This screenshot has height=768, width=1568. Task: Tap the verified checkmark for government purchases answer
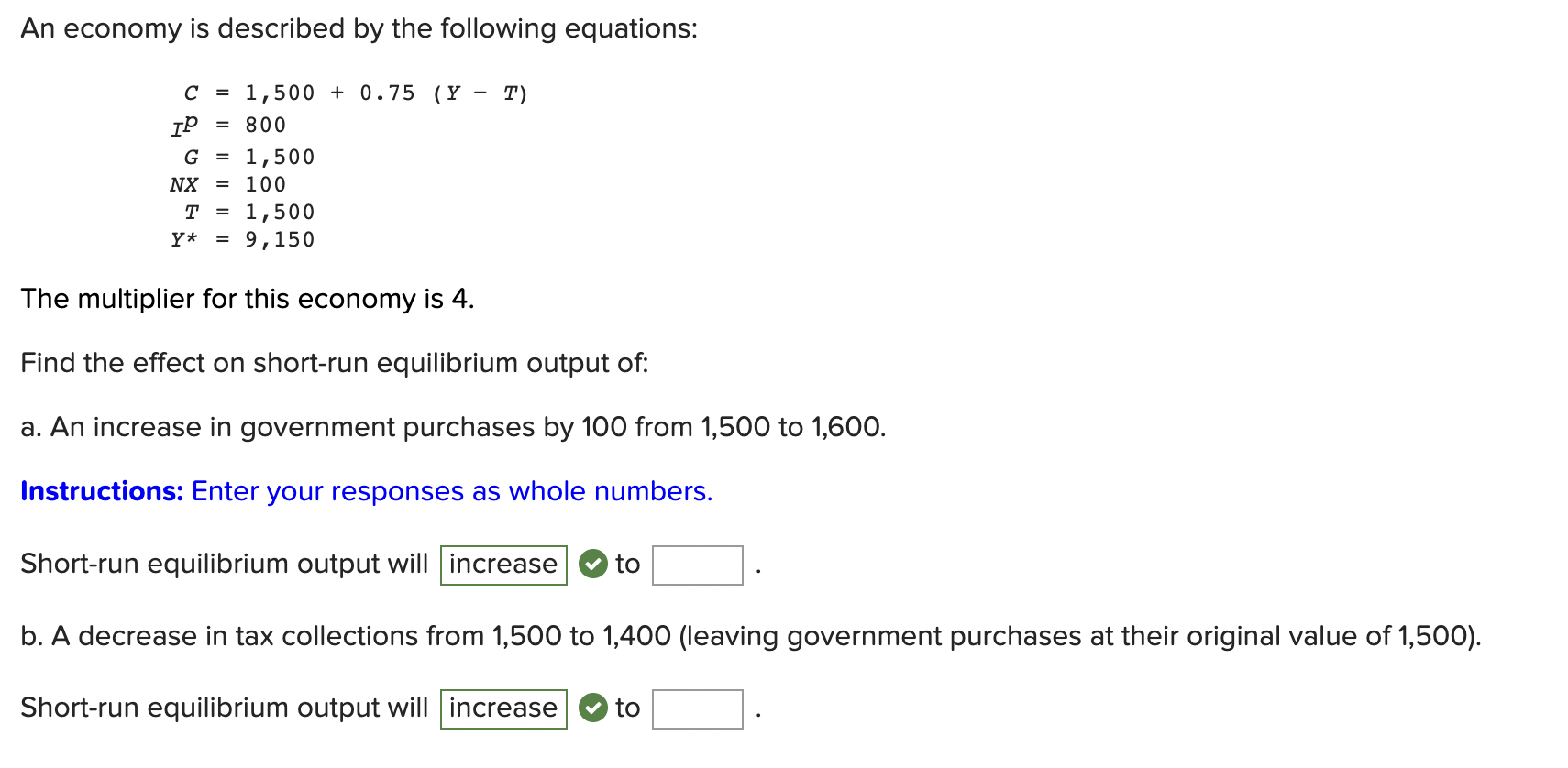[x=595, y=565]
